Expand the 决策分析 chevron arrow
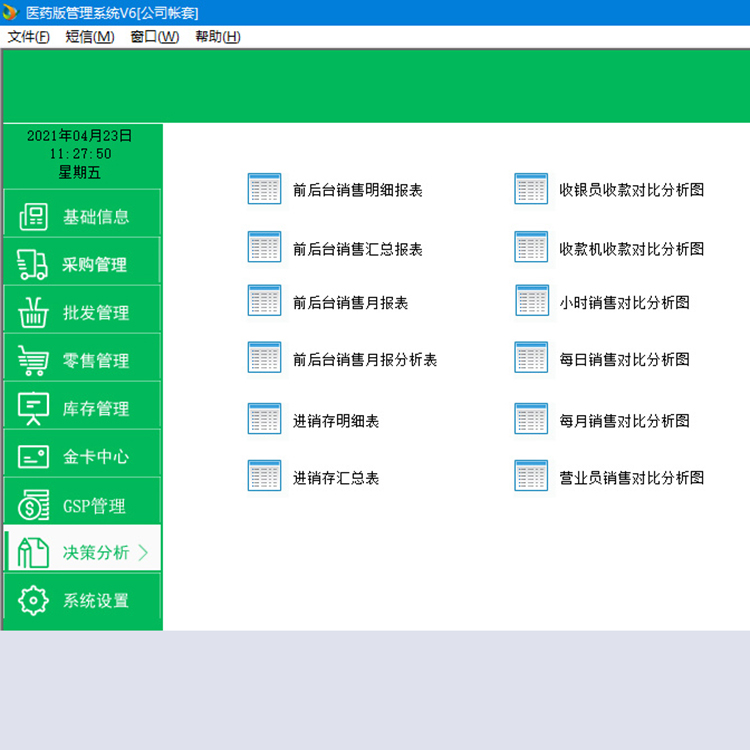 click(143, 552)
